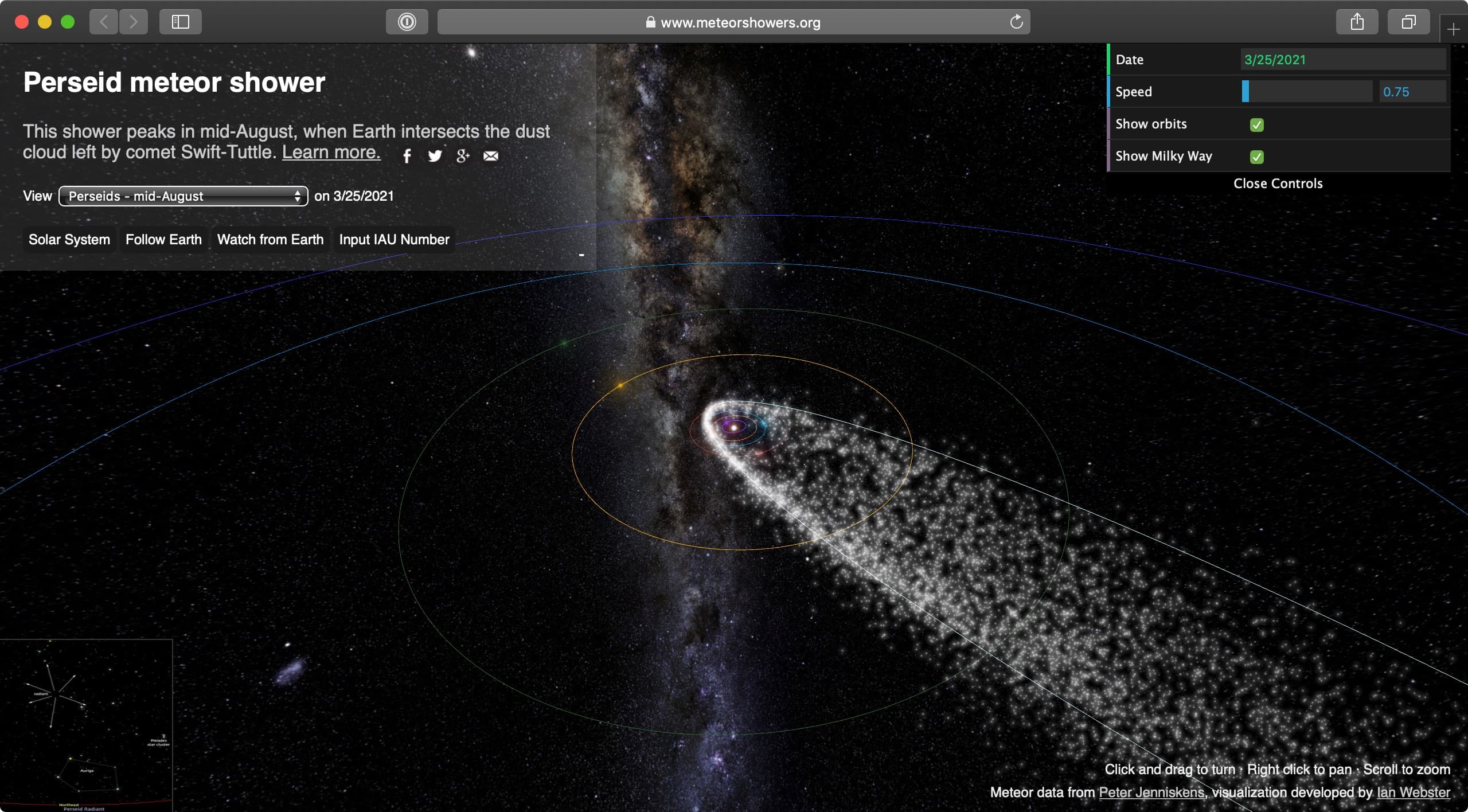Image resolution: width=1468 pixels, height=812 pixels.
Task: Collapse the info panel with the minus sign
Action: 581,255
